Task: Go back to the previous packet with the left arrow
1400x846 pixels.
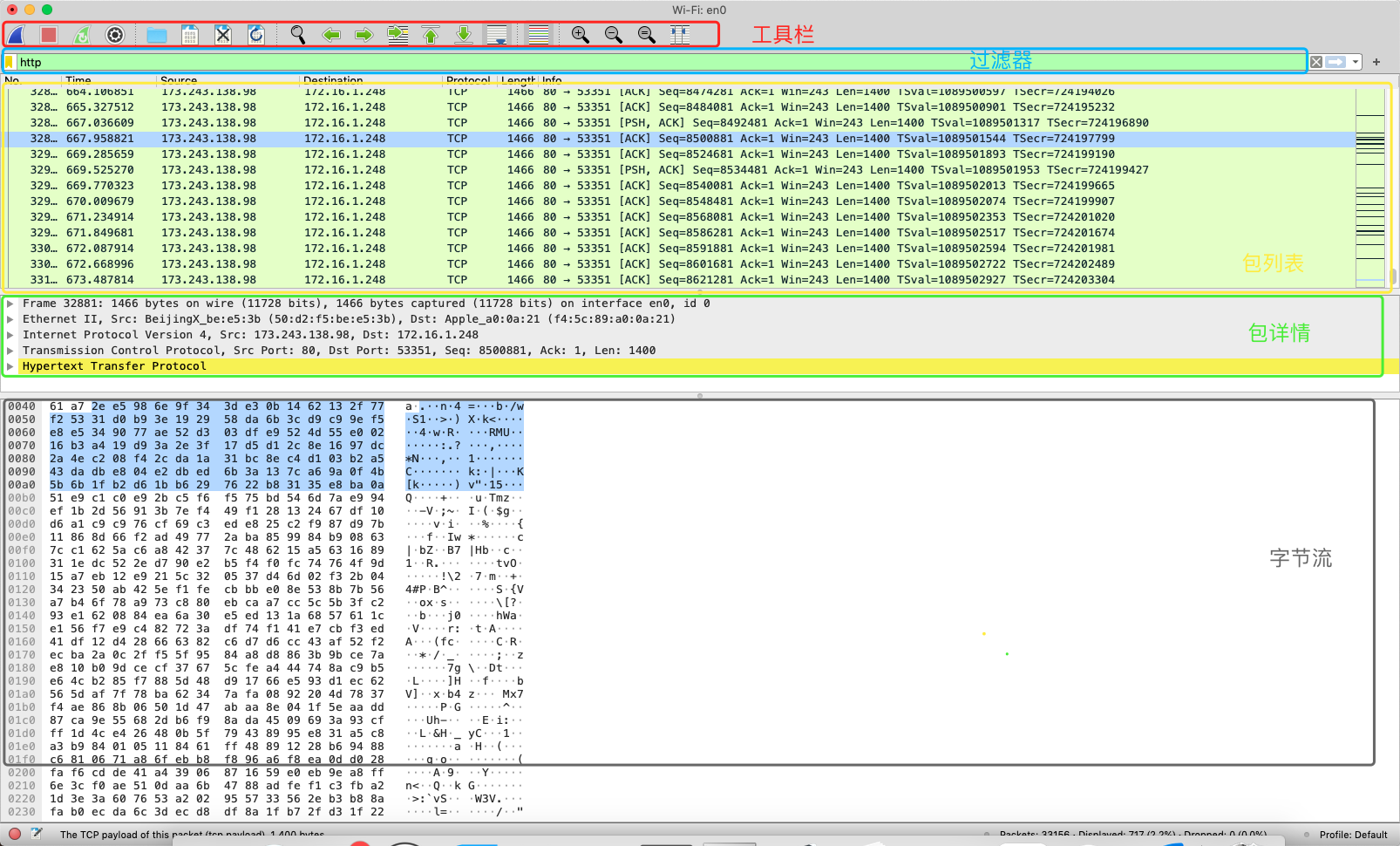Action: coord(331,35)
